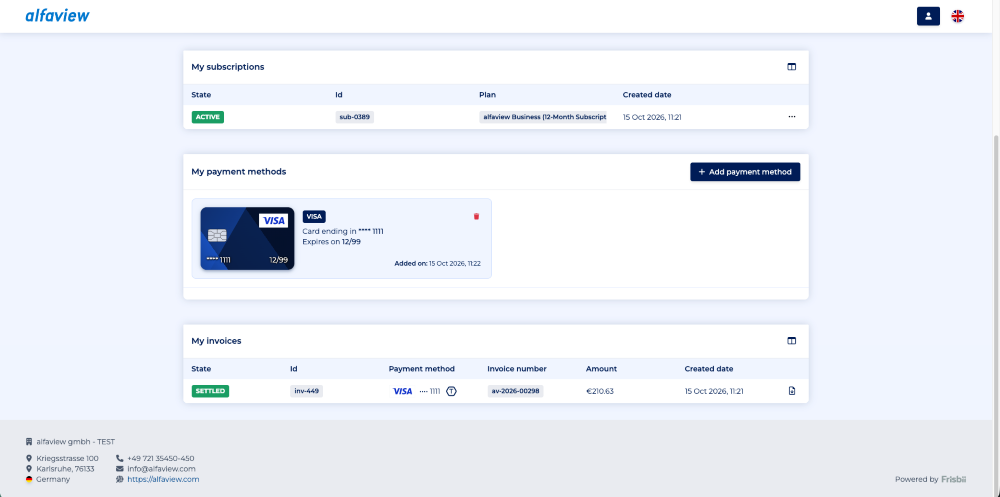Click the Frisbii powered-by text

pyautogui.click(x=953, y=479)
